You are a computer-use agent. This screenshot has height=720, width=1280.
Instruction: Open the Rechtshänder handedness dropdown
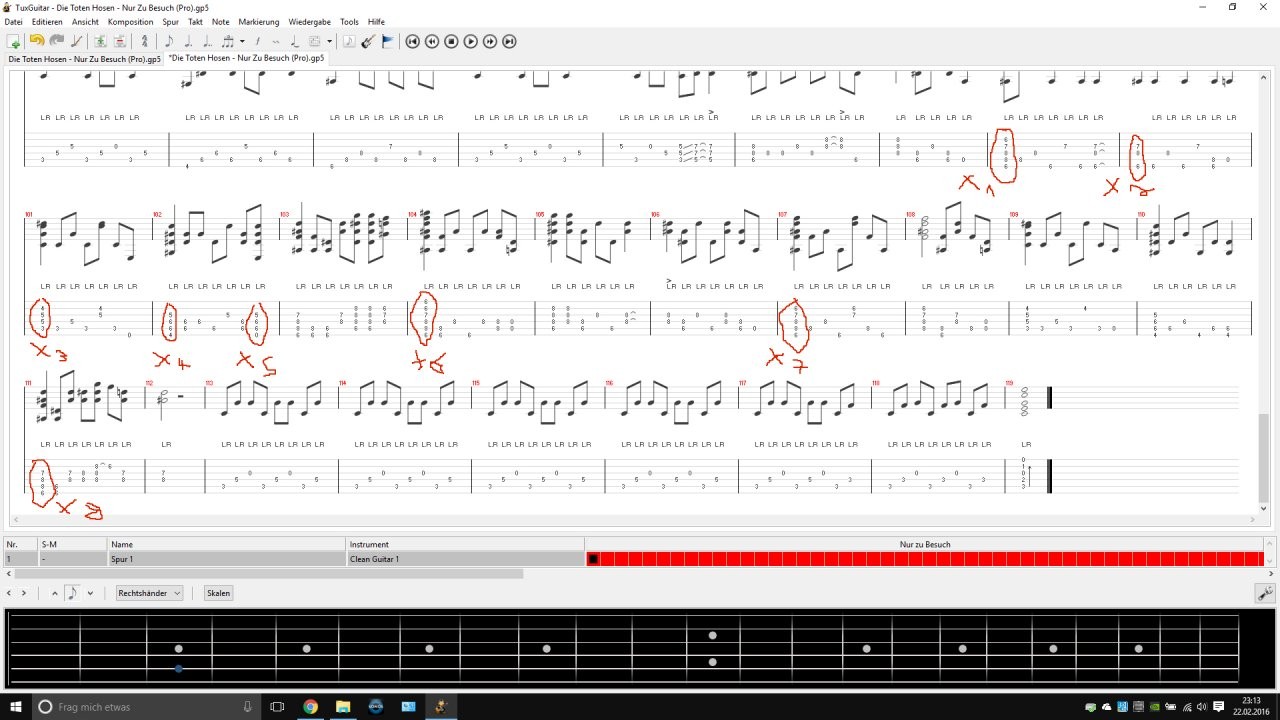[x=150, y=593]
